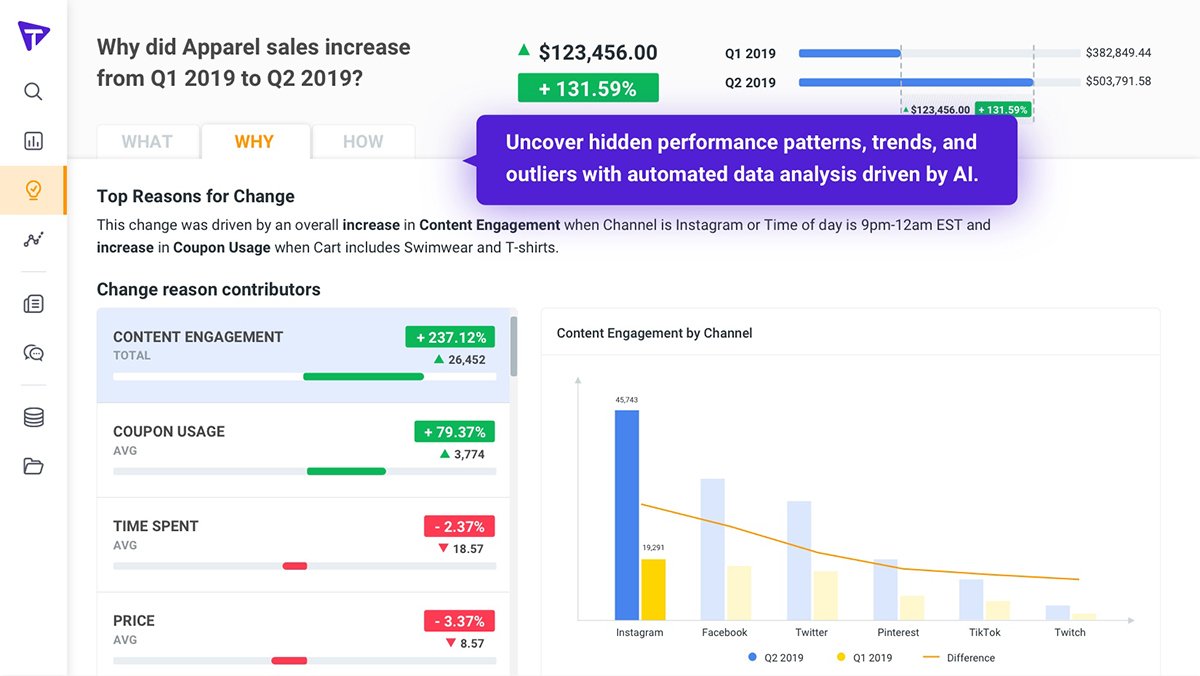Open the projects folder icon in sidebar

tap(33, 466)
